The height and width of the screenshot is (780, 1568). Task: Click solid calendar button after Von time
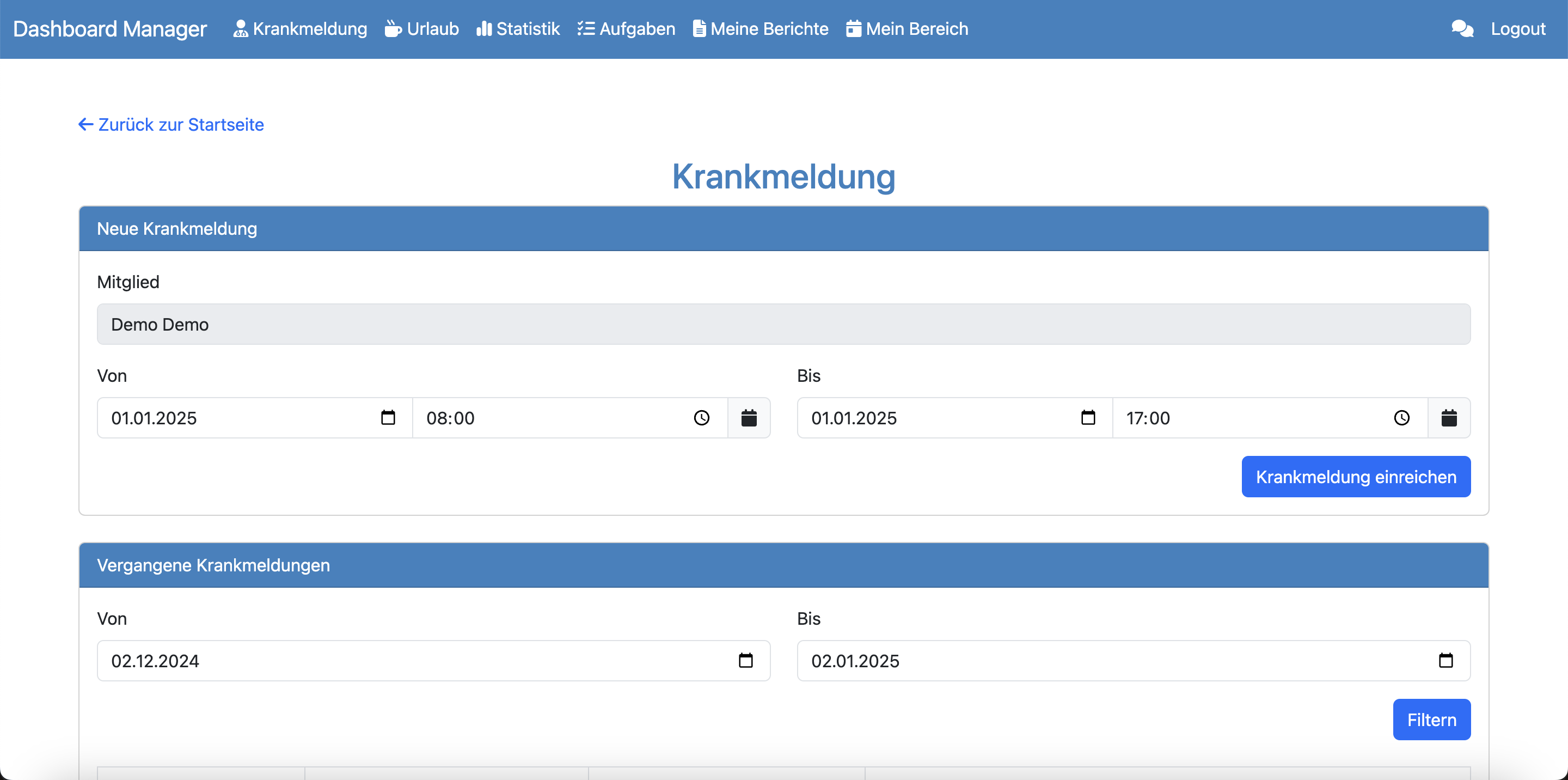tap(749, 418)
